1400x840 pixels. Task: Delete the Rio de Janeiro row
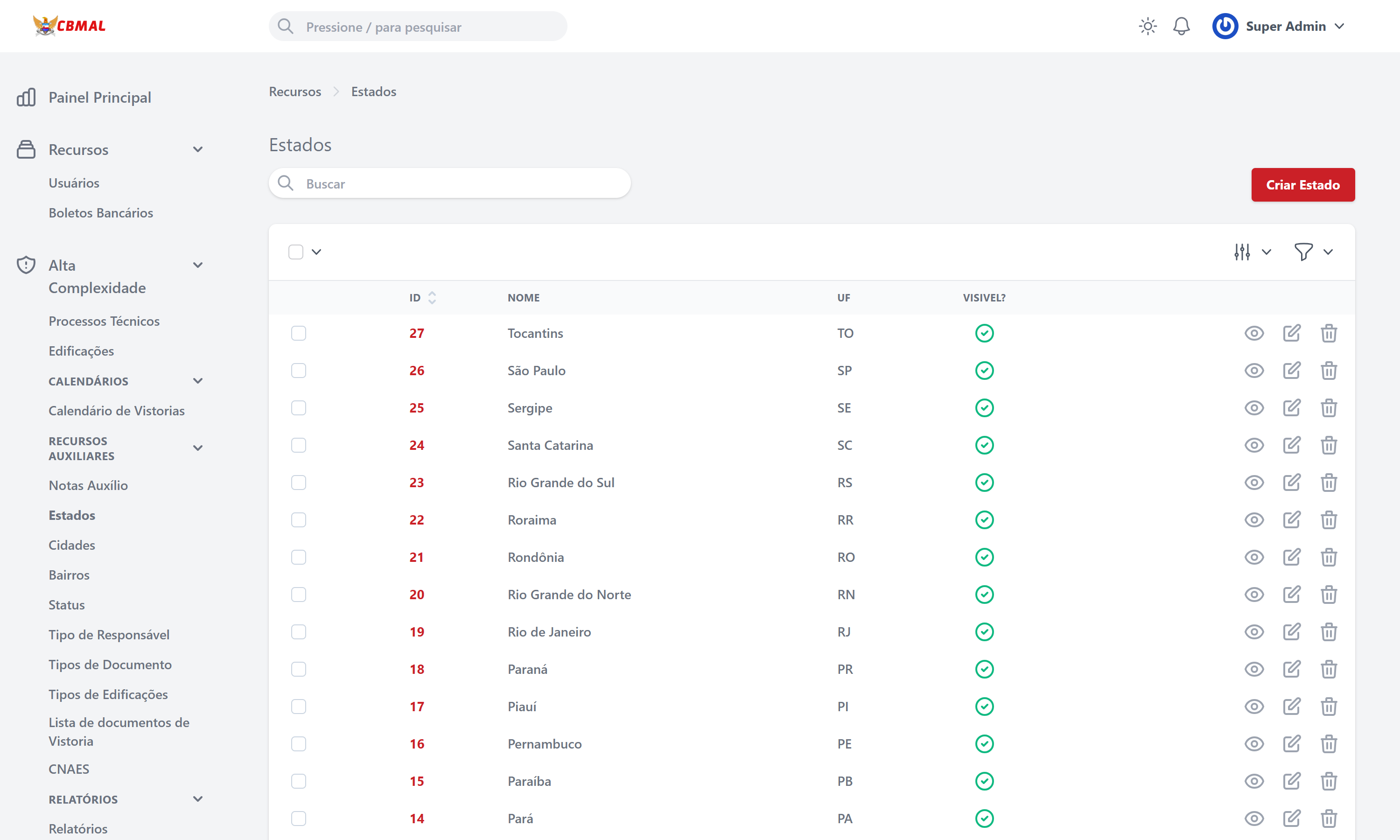[1328, 632]
